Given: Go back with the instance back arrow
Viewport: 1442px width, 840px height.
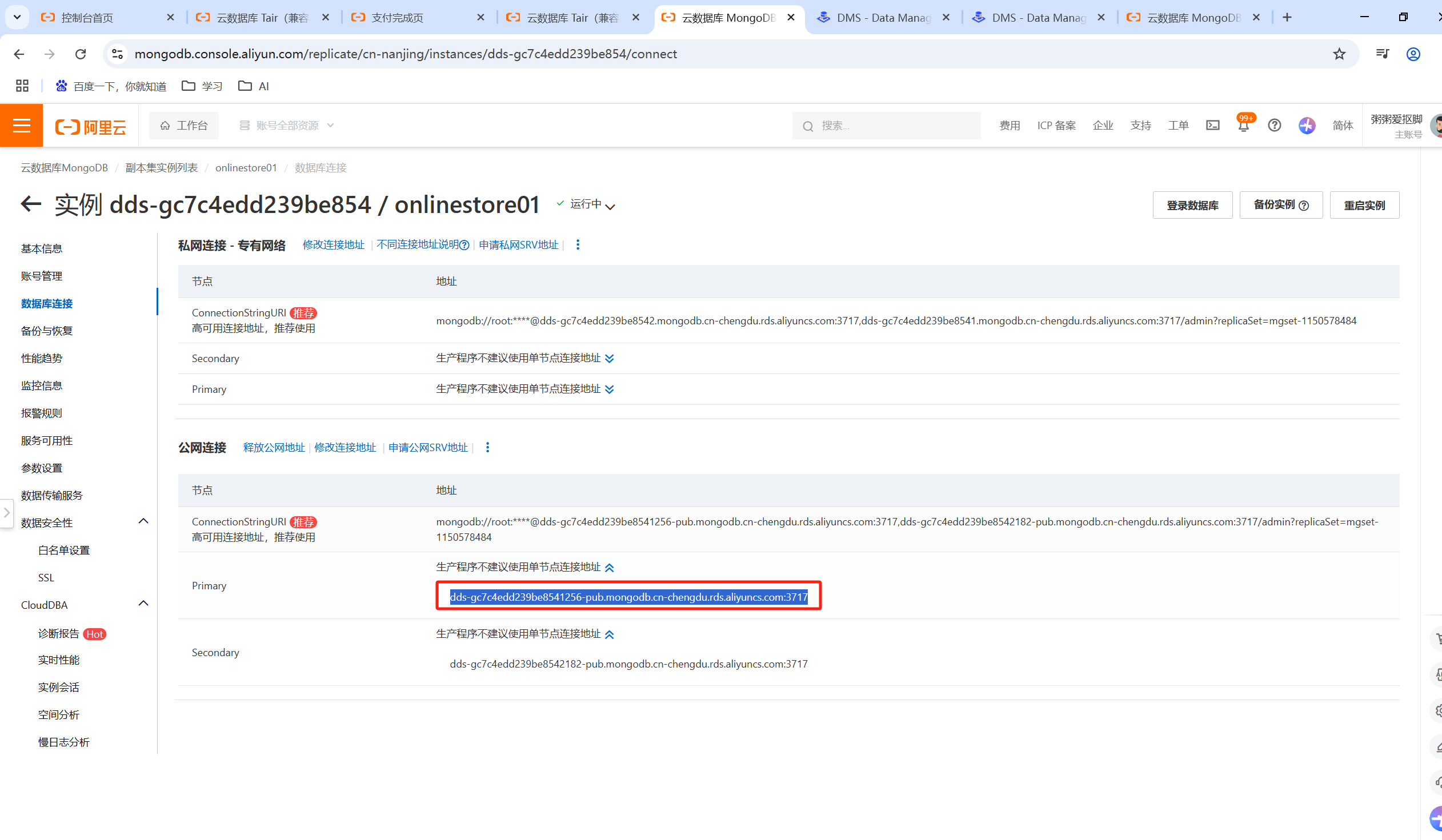Looking at the screenshot, I should pos(31,204).
